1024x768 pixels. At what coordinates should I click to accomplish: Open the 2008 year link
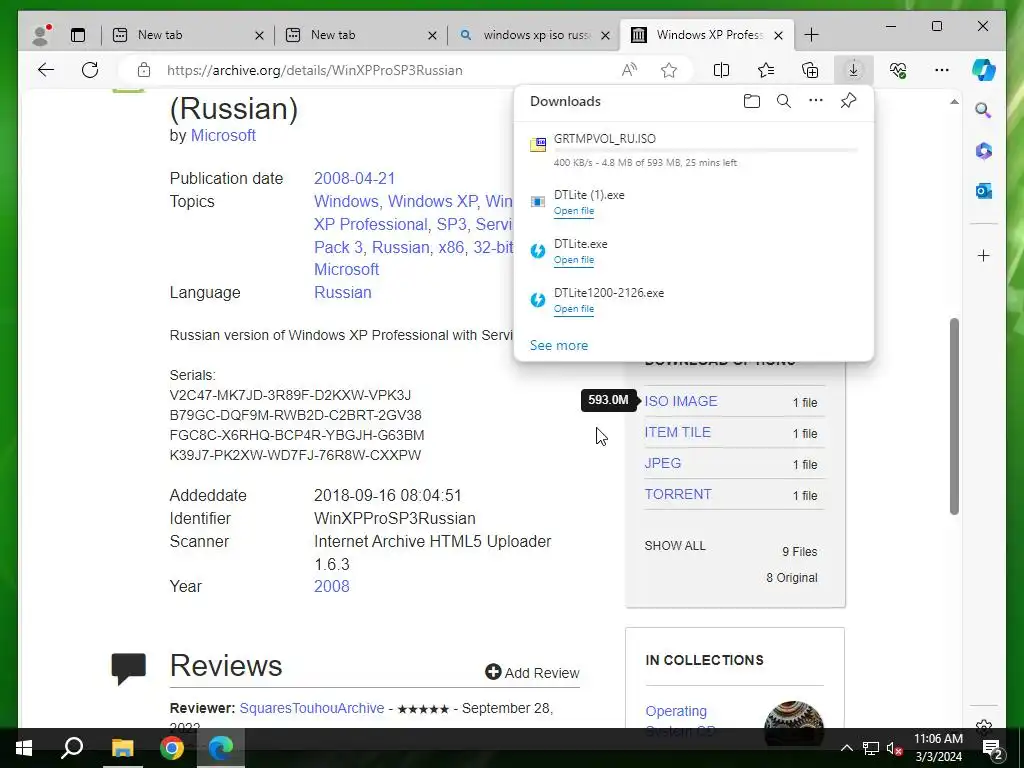coord(332,586)
